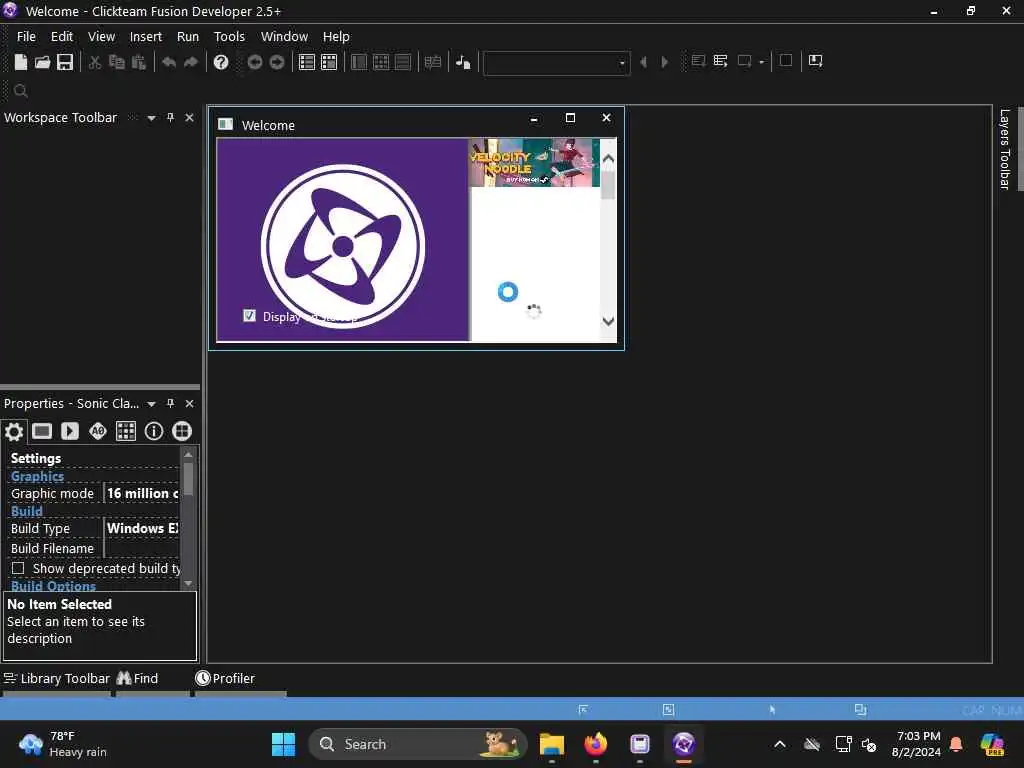
Task: Open the Values tab icon in Properties
Action: 98,431
